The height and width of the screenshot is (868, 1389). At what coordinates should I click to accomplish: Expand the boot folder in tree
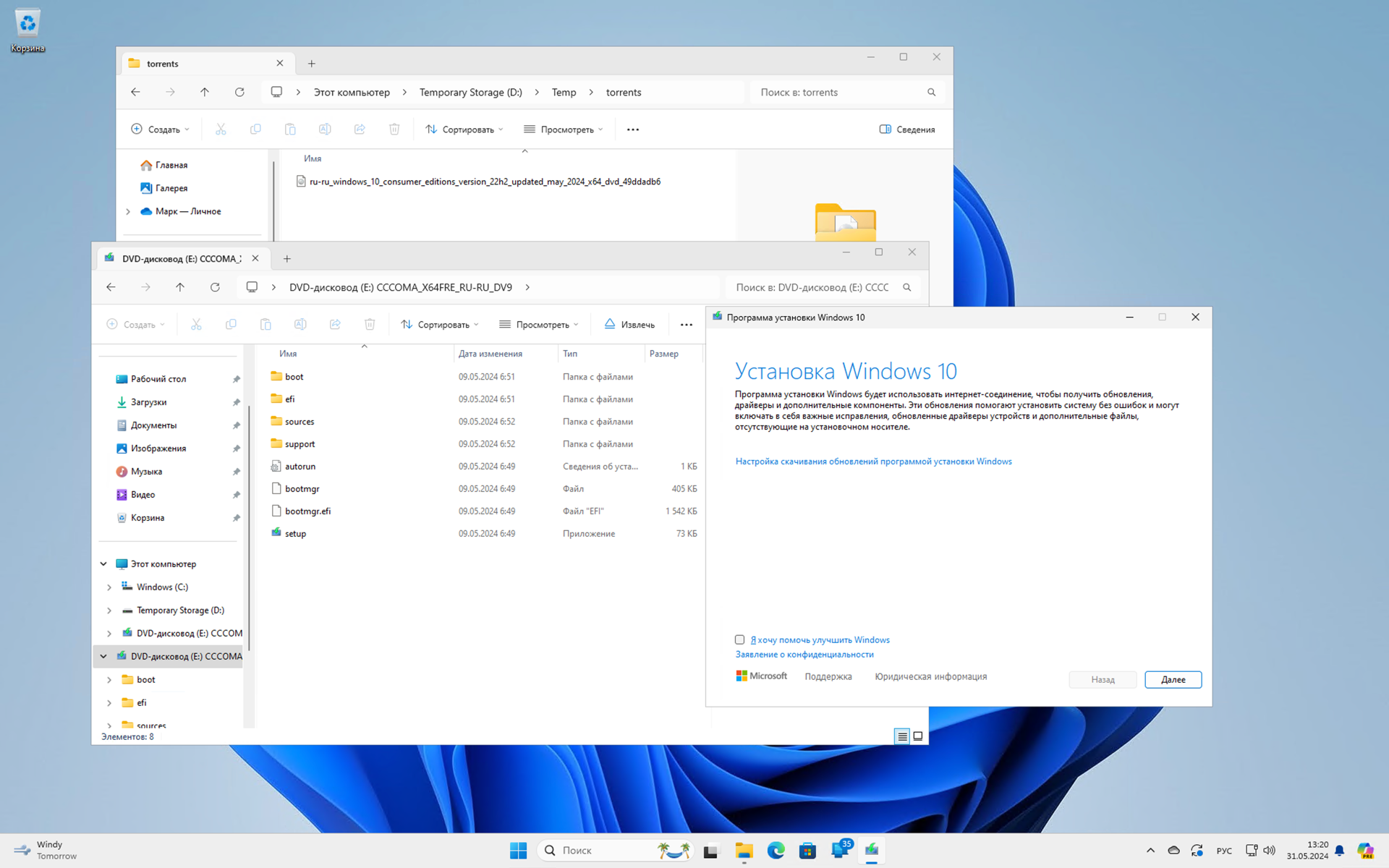[109, 679]
